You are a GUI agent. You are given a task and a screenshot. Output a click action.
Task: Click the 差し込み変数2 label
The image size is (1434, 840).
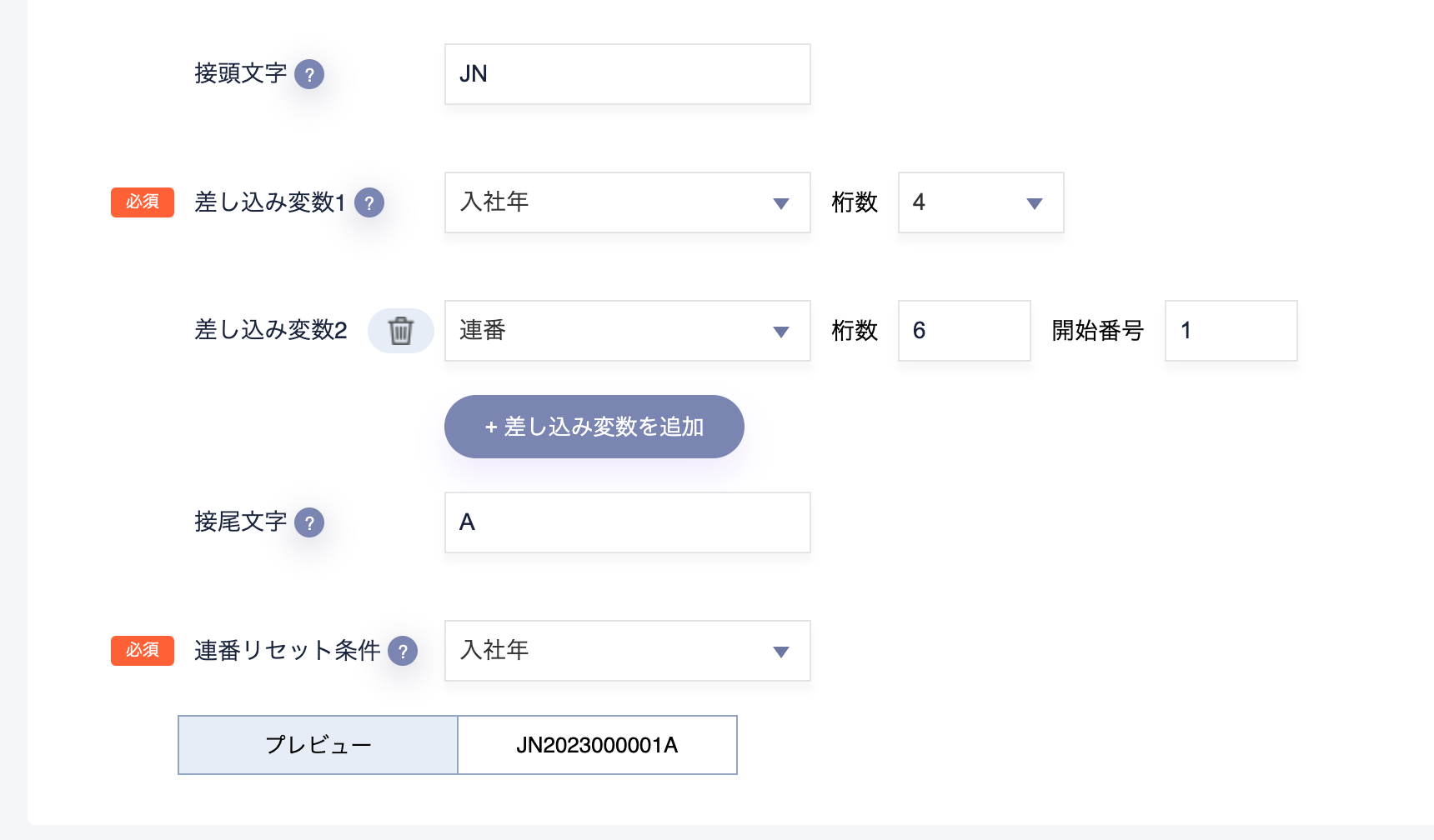(269, 331)
